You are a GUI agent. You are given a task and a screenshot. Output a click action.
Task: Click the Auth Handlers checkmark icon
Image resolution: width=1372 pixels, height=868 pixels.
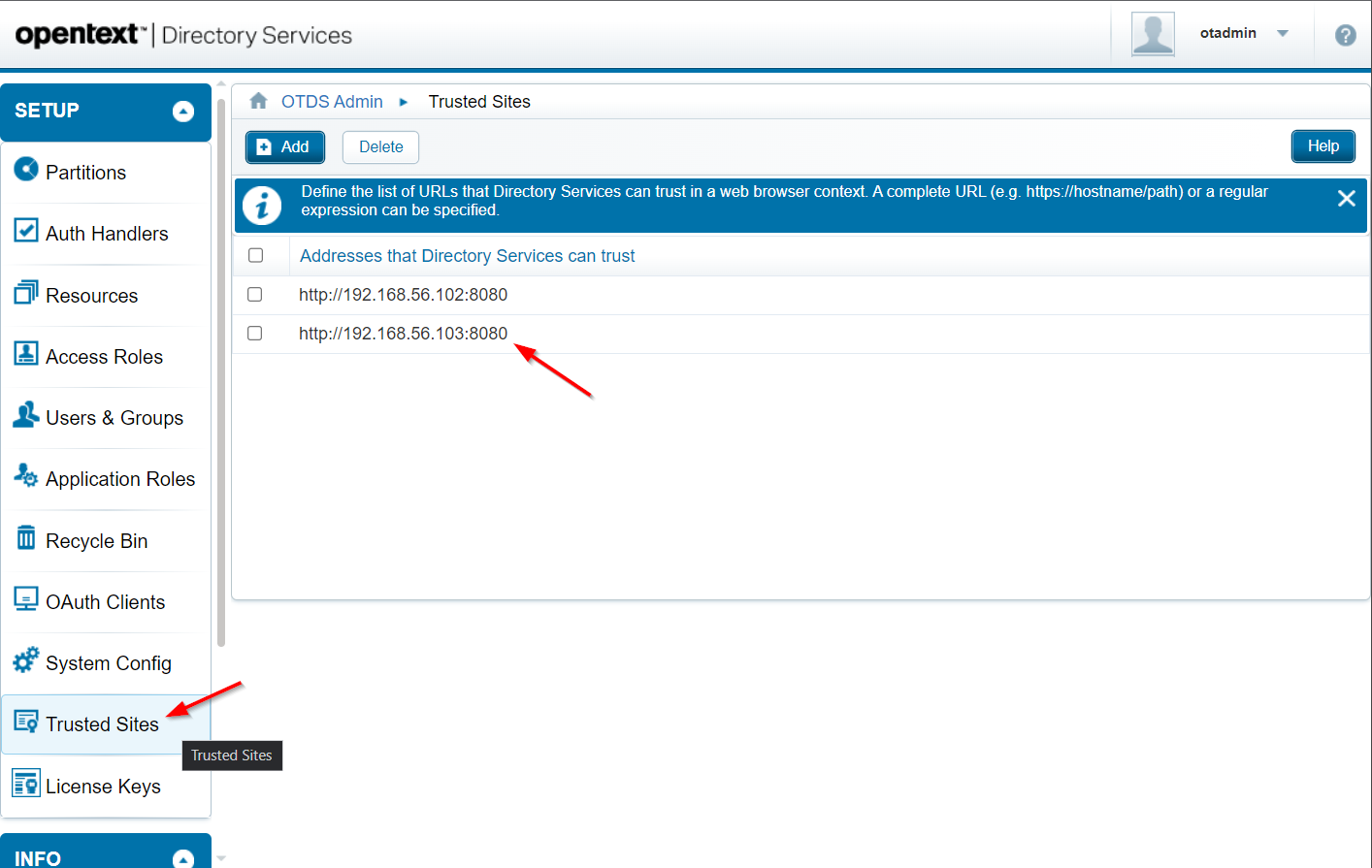pos(26,231)
